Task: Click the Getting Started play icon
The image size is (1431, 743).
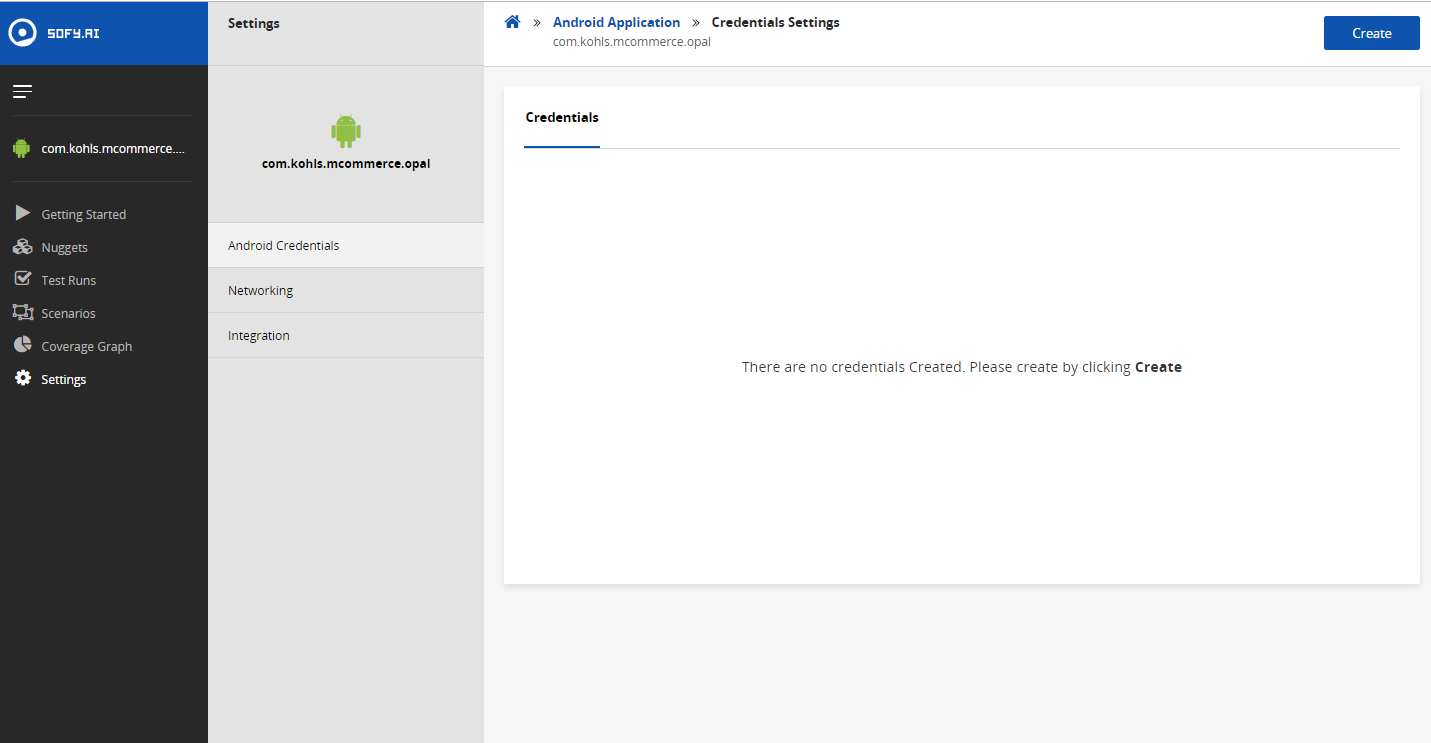Action: coord(22,213)
